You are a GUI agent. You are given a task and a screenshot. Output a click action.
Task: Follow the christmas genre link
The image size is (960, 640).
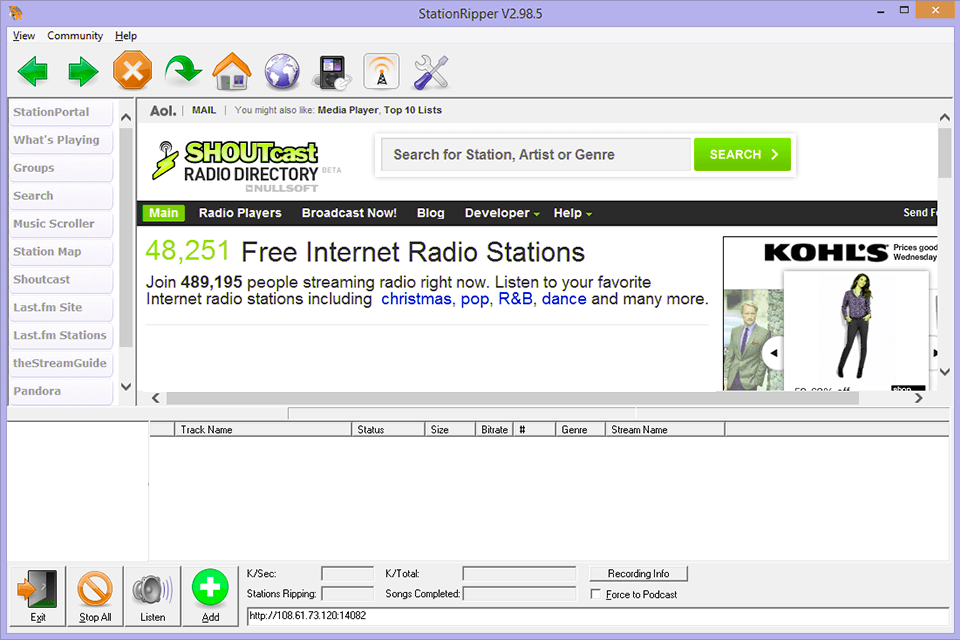pos(416,299)
